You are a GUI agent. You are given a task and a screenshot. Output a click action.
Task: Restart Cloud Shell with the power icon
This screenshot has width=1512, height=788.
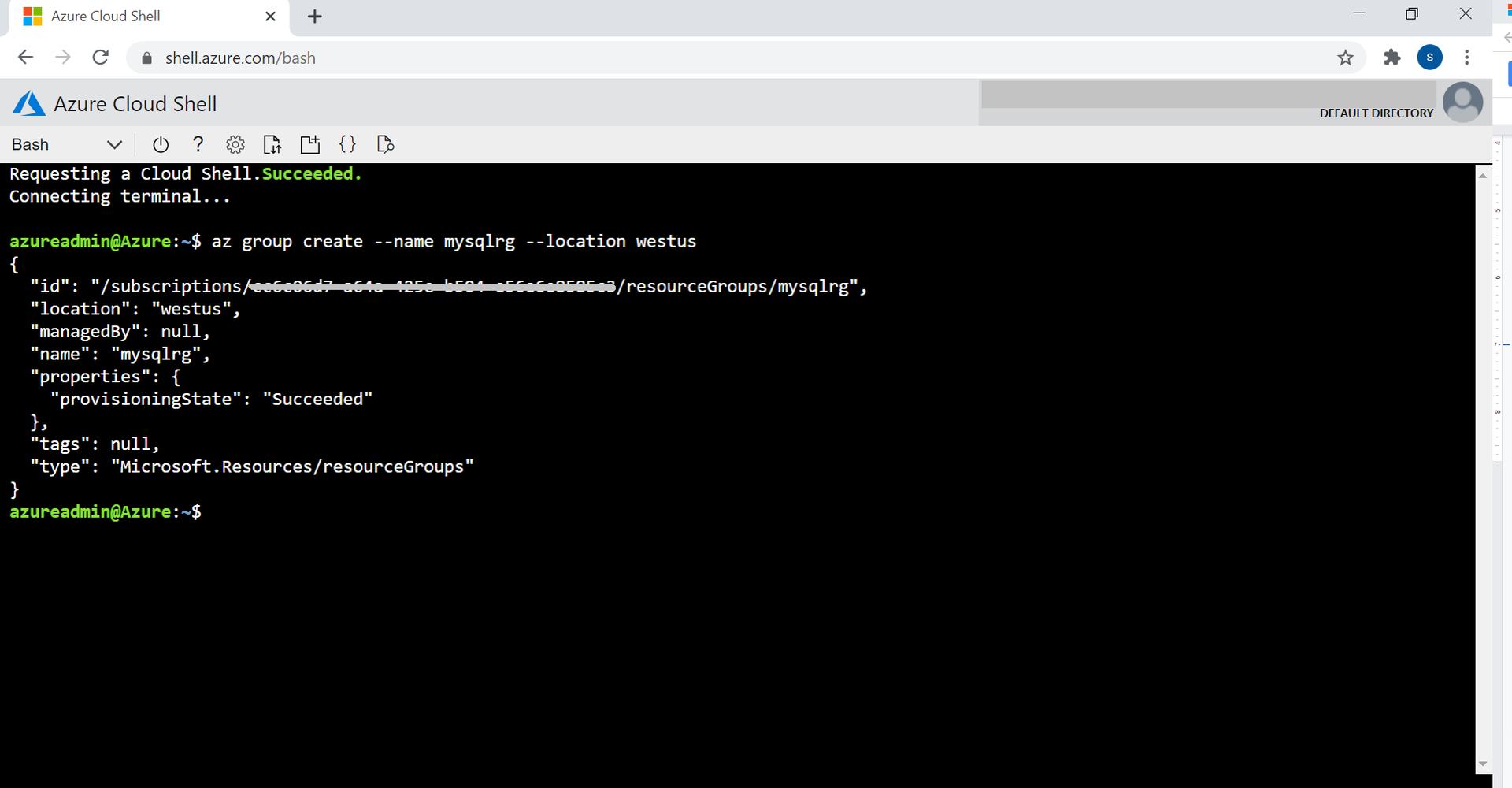[161, 144]
